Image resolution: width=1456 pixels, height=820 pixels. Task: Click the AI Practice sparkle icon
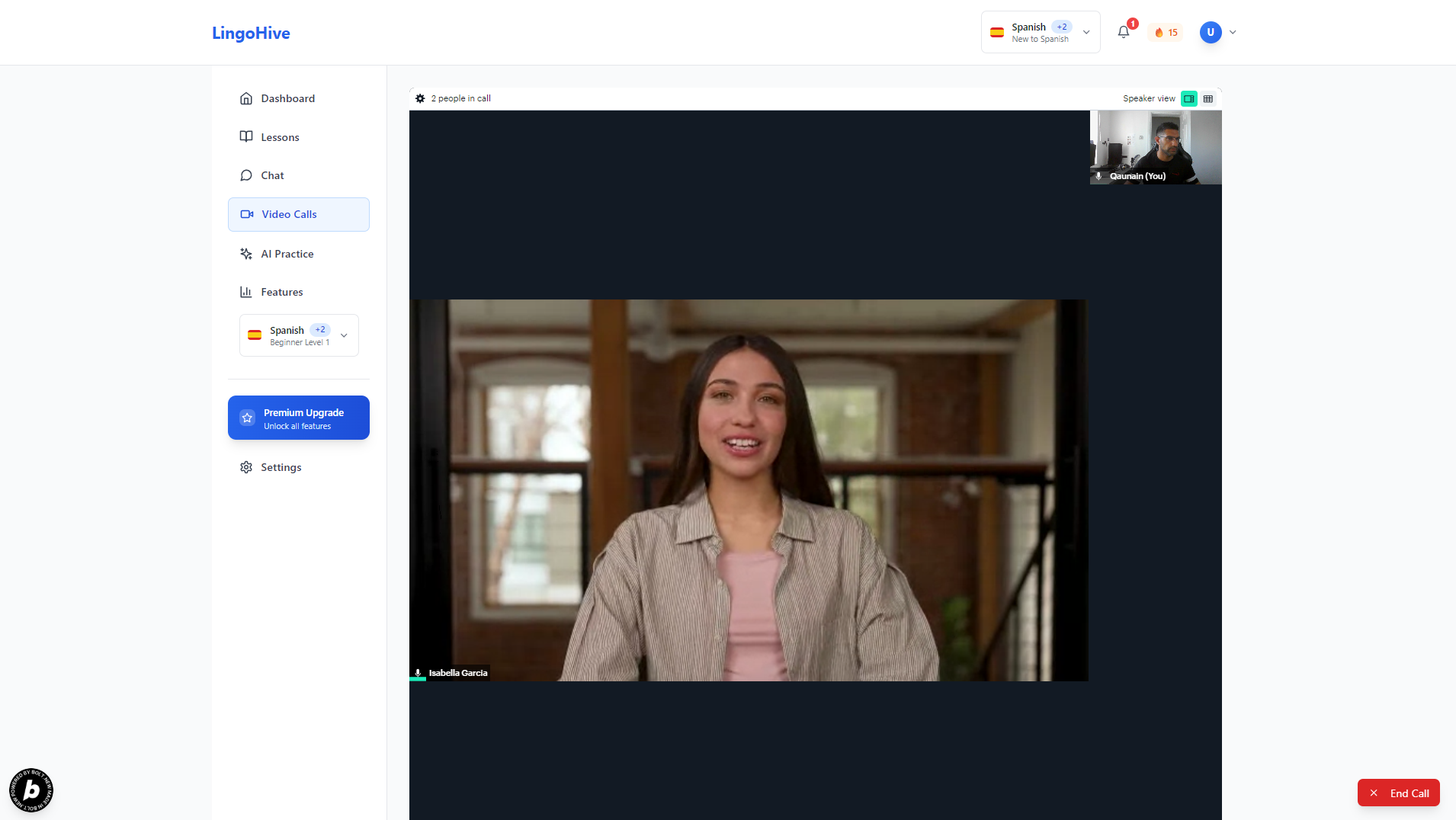coord(246,254)
